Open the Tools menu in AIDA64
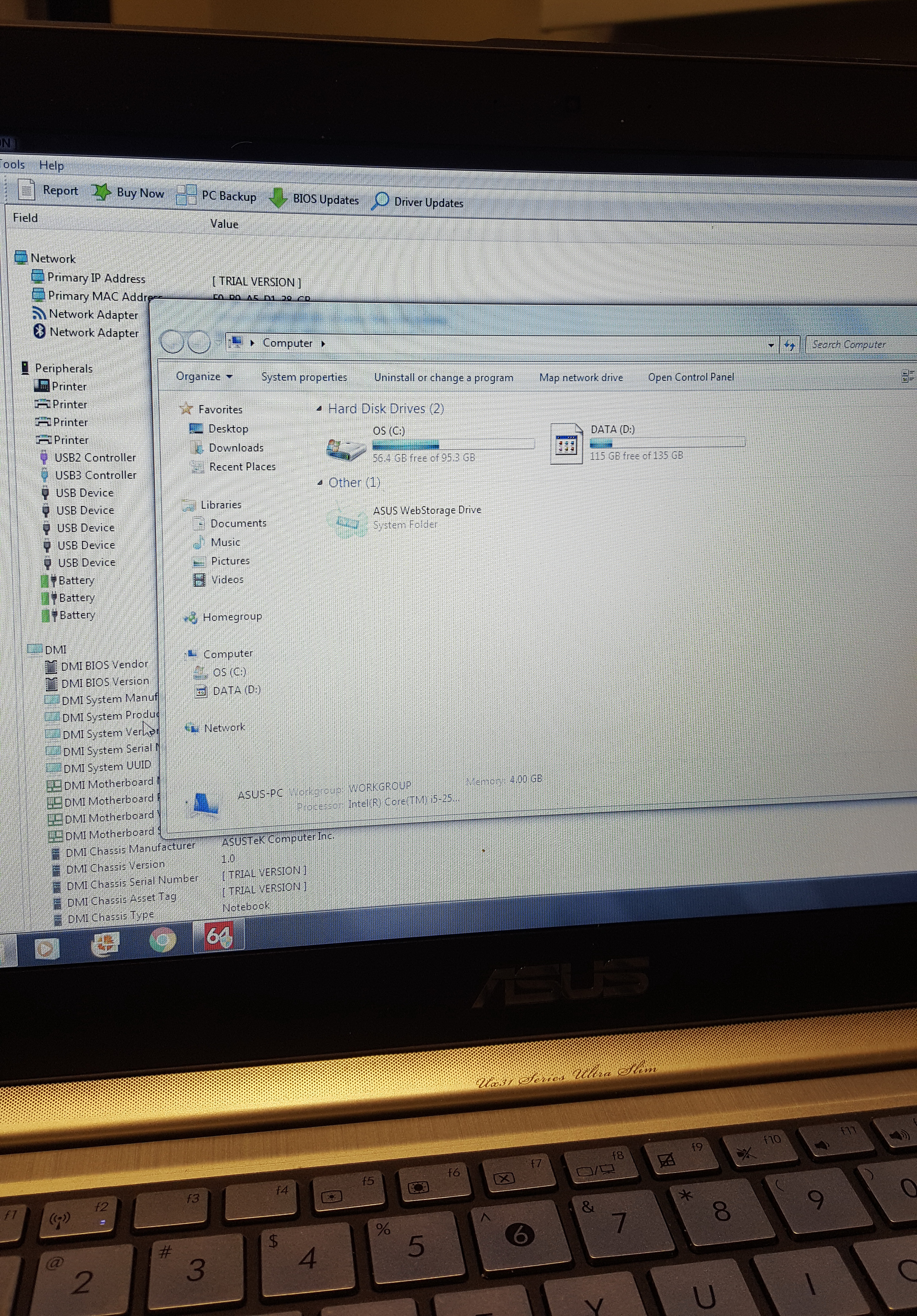Image resolution: width=917 pixels, height=1316 pixels. [x=13, y=165]
